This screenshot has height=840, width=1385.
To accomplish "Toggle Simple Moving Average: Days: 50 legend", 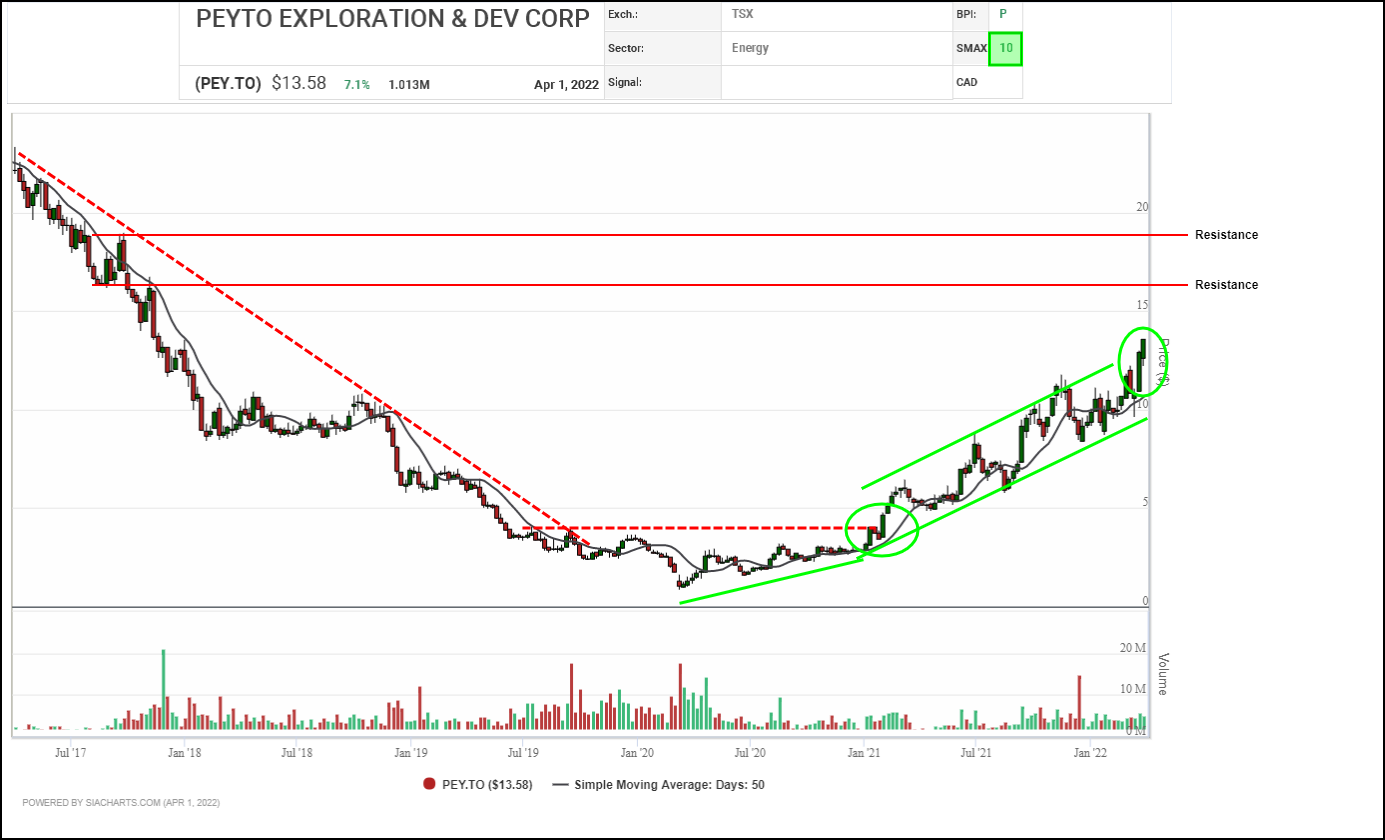I will point(660,785).
